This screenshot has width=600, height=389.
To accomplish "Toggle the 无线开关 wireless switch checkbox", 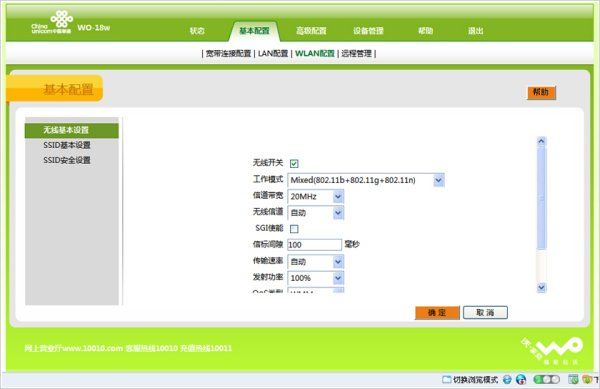I will coord(294,164).
